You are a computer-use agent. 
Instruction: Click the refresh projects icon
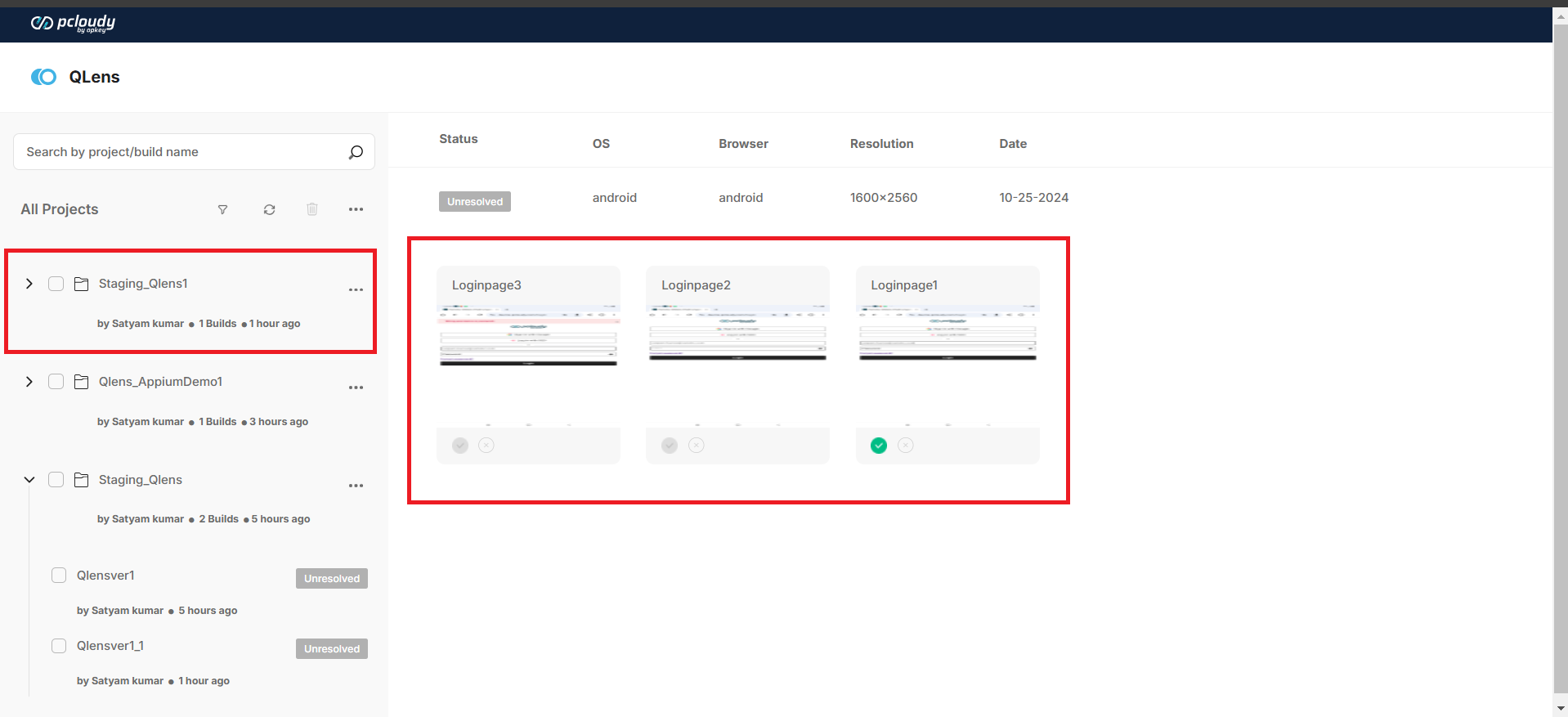(269, 210)
